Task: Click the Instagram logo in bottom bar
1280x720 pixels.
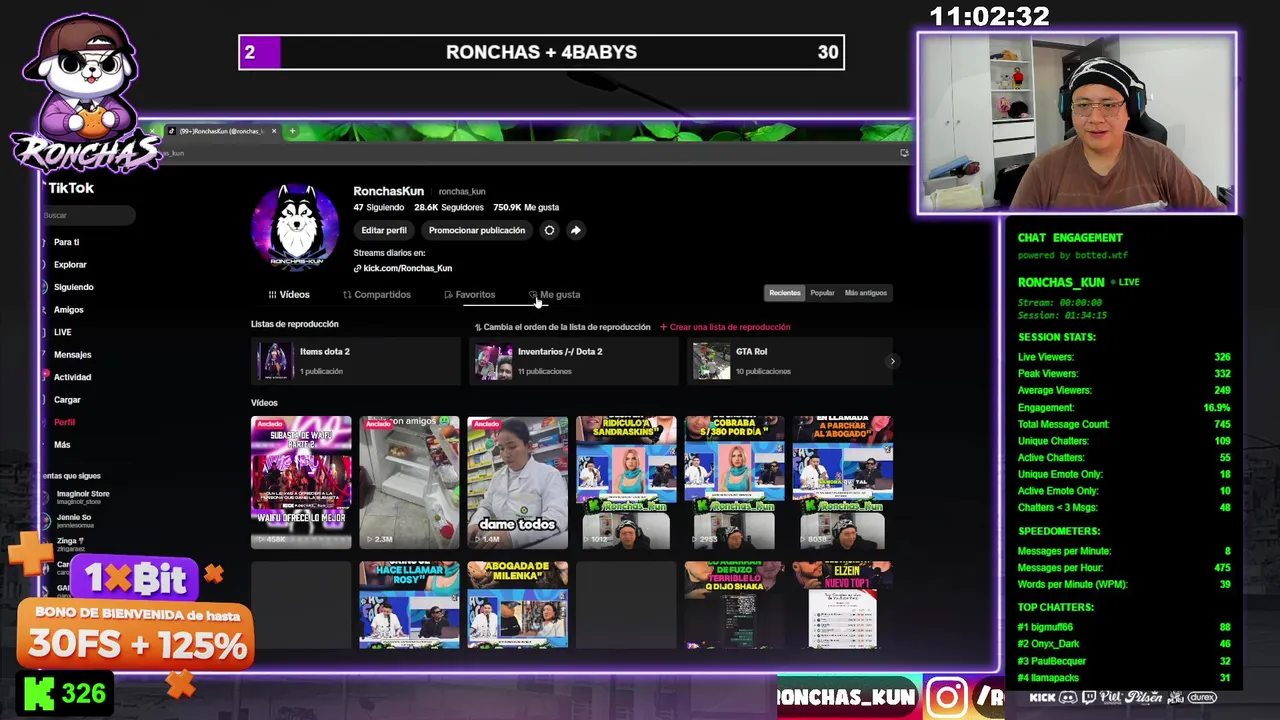Action: (x=947, y=697)
